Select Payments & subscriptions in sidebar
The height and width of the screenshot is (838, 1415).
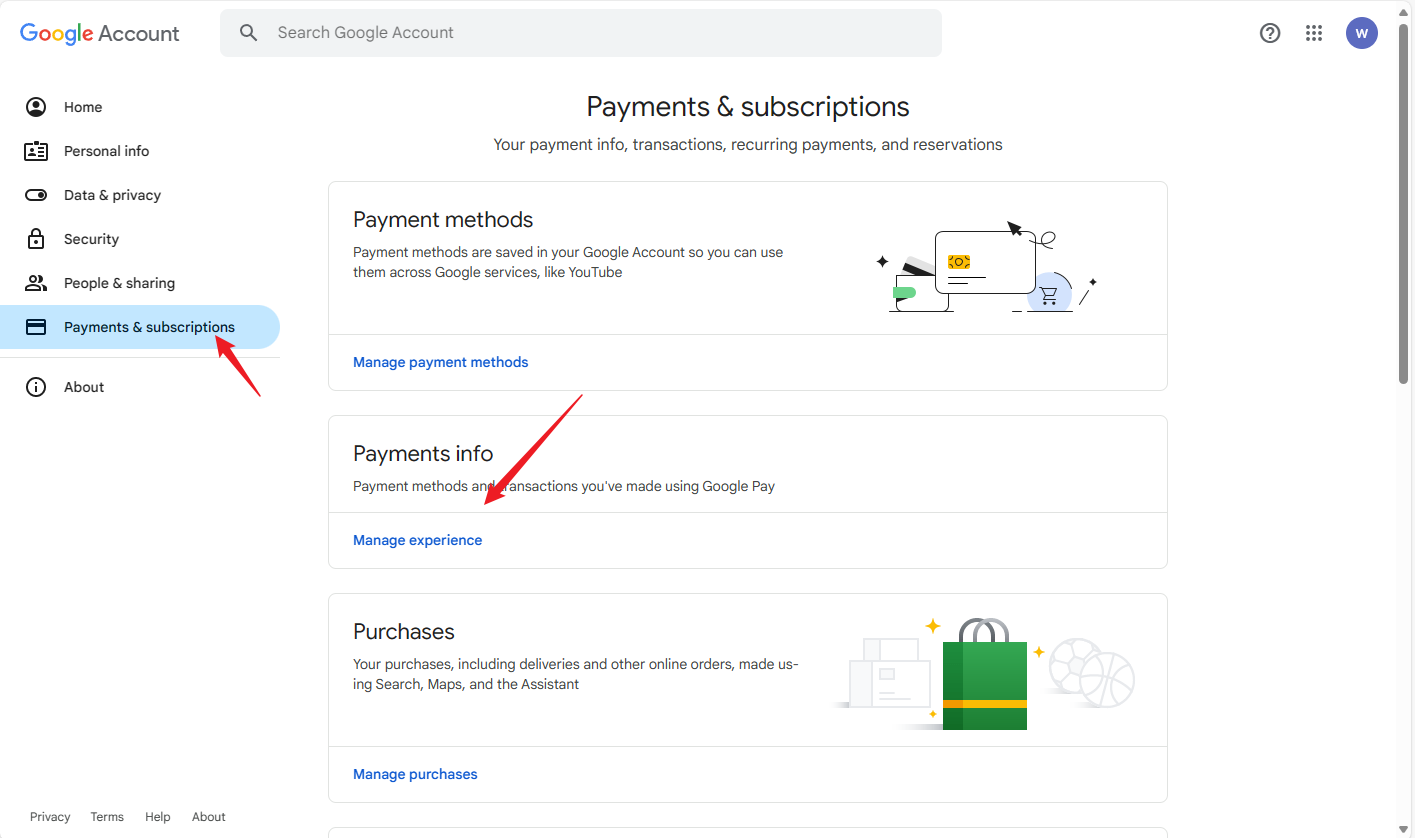[x=149, y=327]
